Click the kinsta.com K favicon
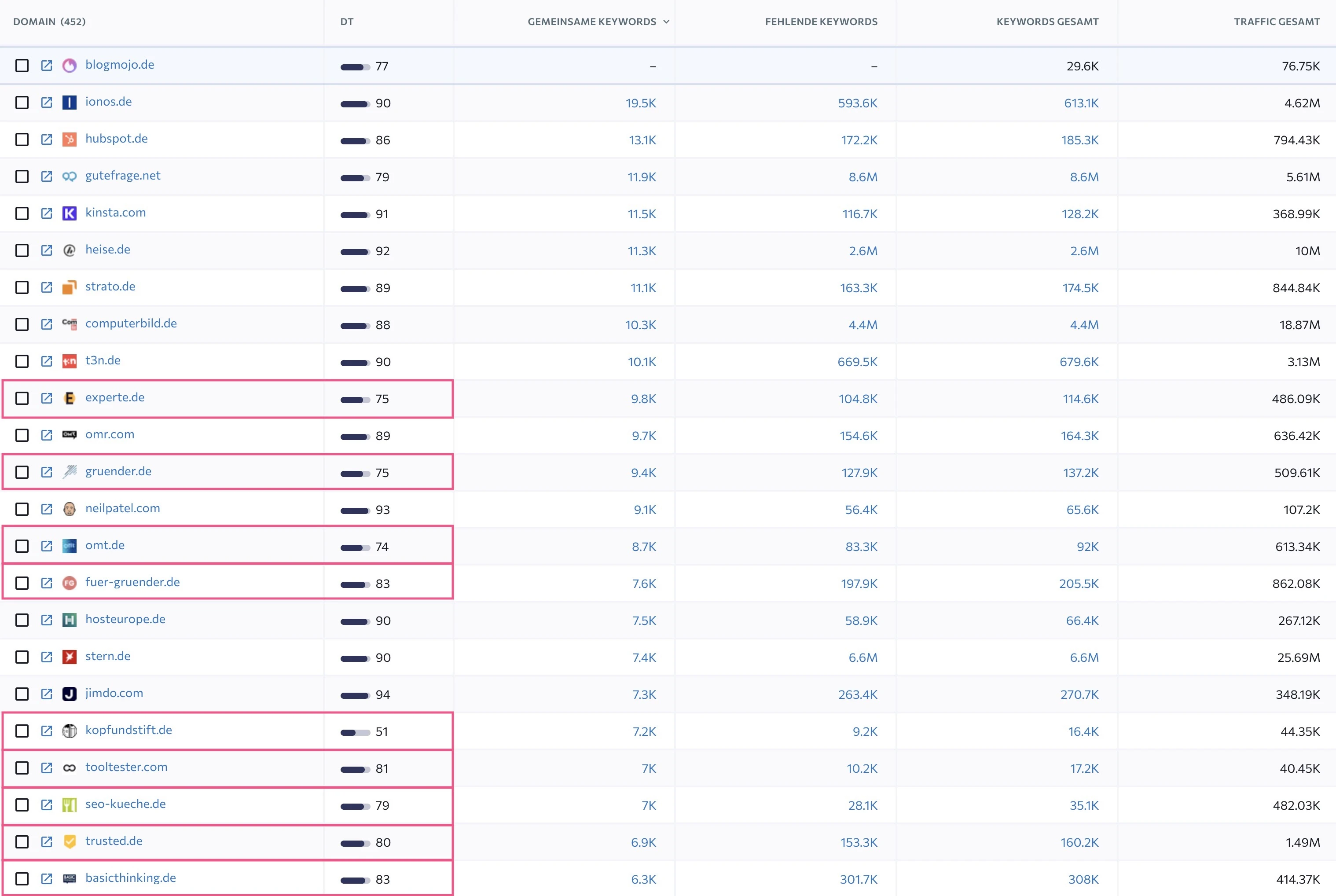Screen dimensions: 1336x896 click(69, 213)
